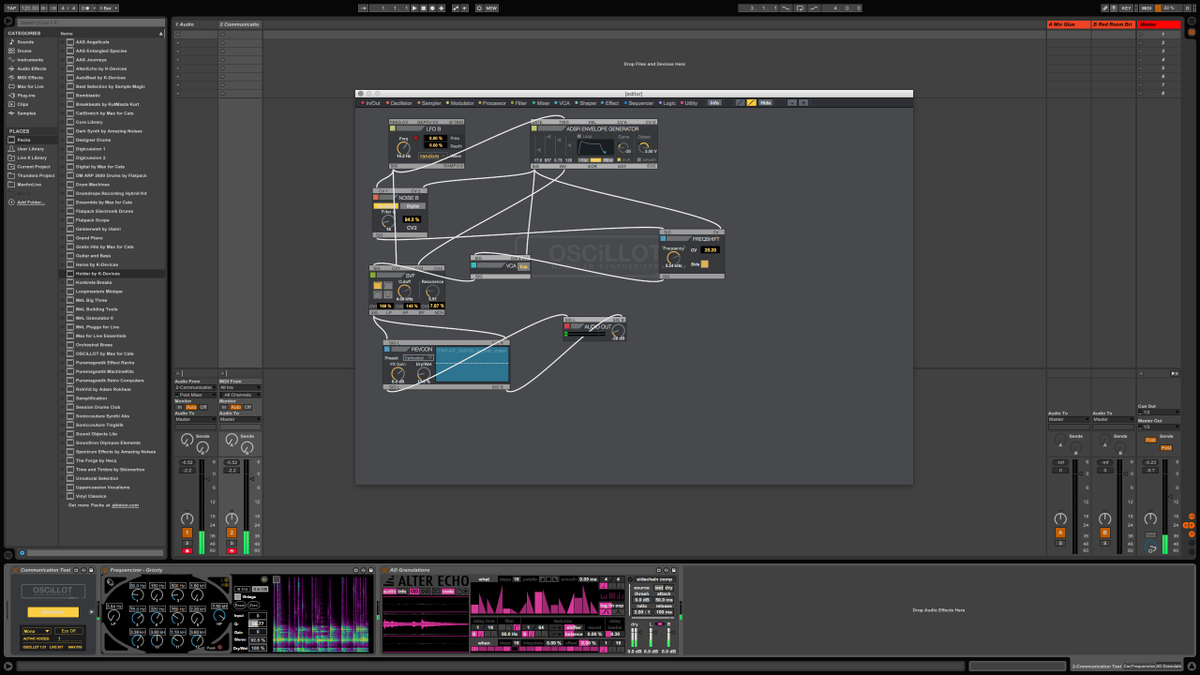The image size is (1200, 675).
Task: Select Sounds in the browser categories
Action: pyautogui.click(x=25, y=42)
